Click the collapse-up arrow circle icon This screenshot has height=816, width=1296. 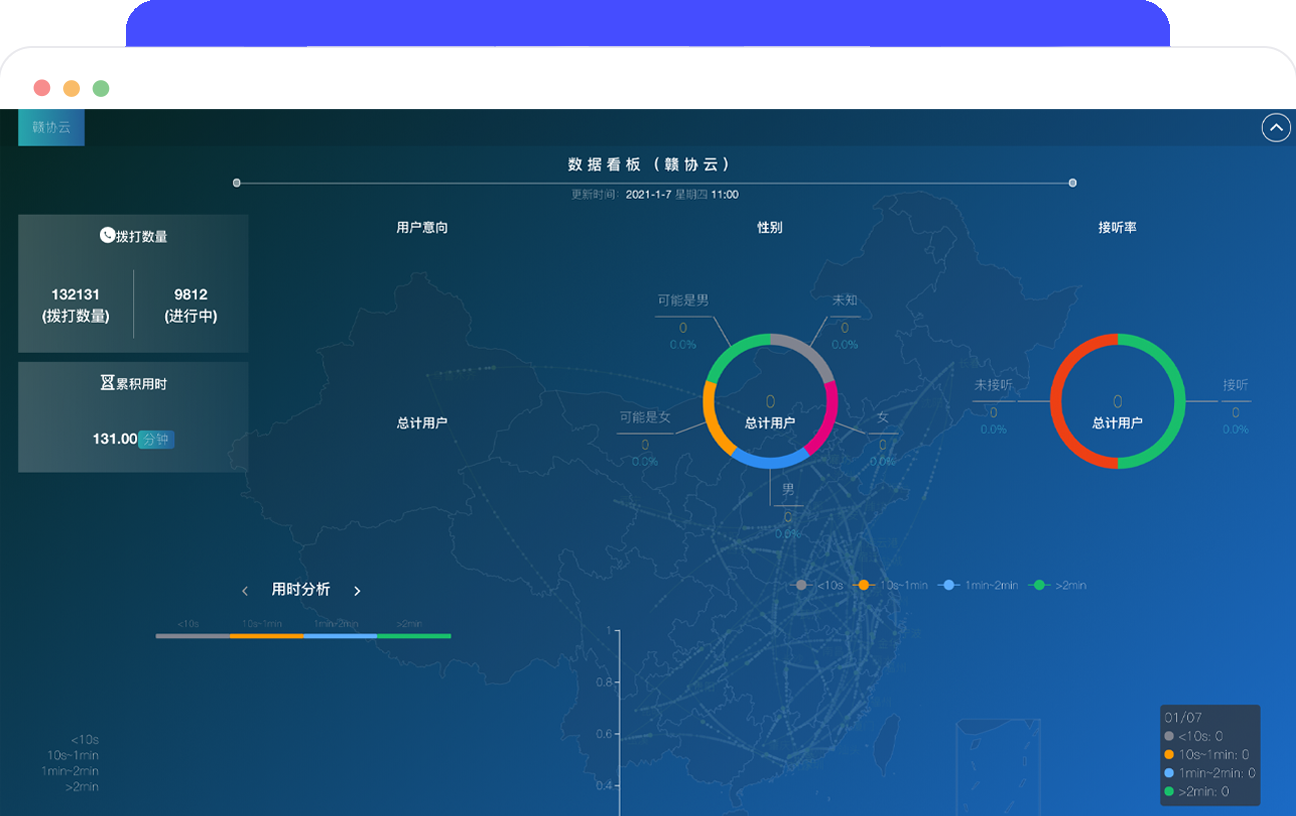[x=1276, y=128]
